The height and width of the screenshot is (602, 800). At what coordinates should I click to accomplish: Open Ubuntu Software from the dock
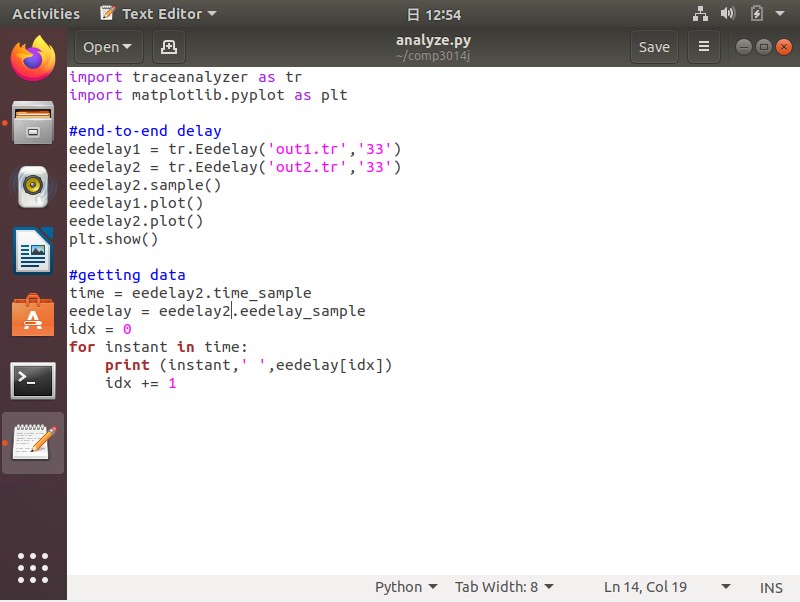33,315
